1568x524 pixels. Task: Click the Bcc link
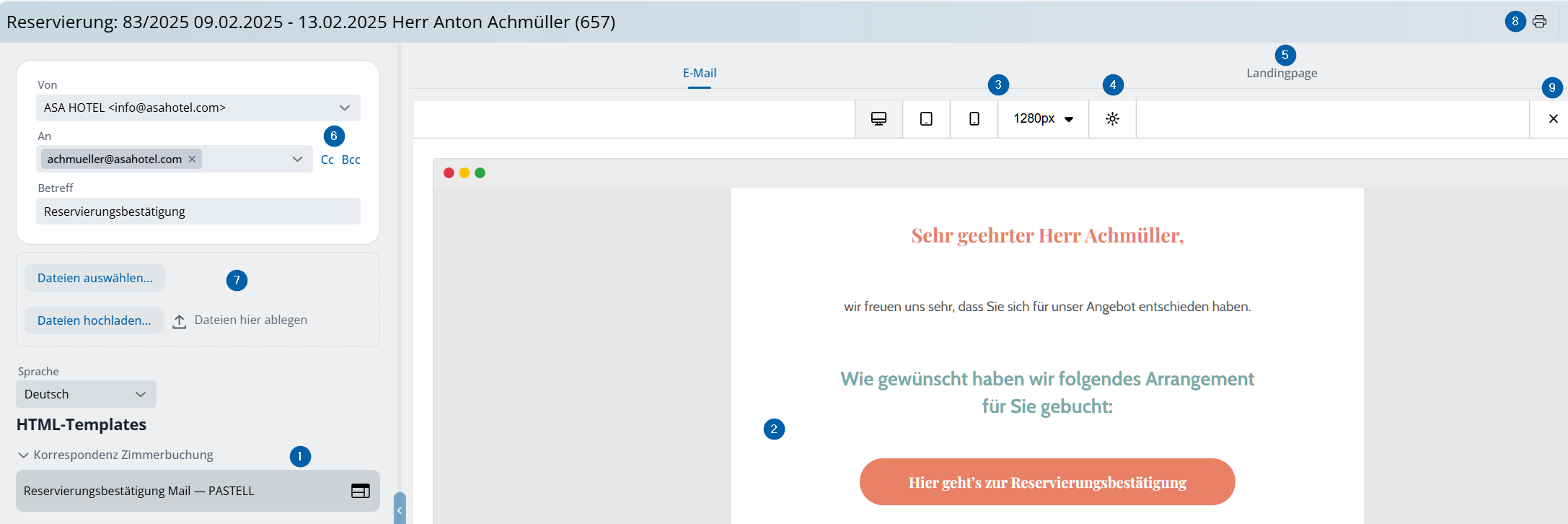351,160
